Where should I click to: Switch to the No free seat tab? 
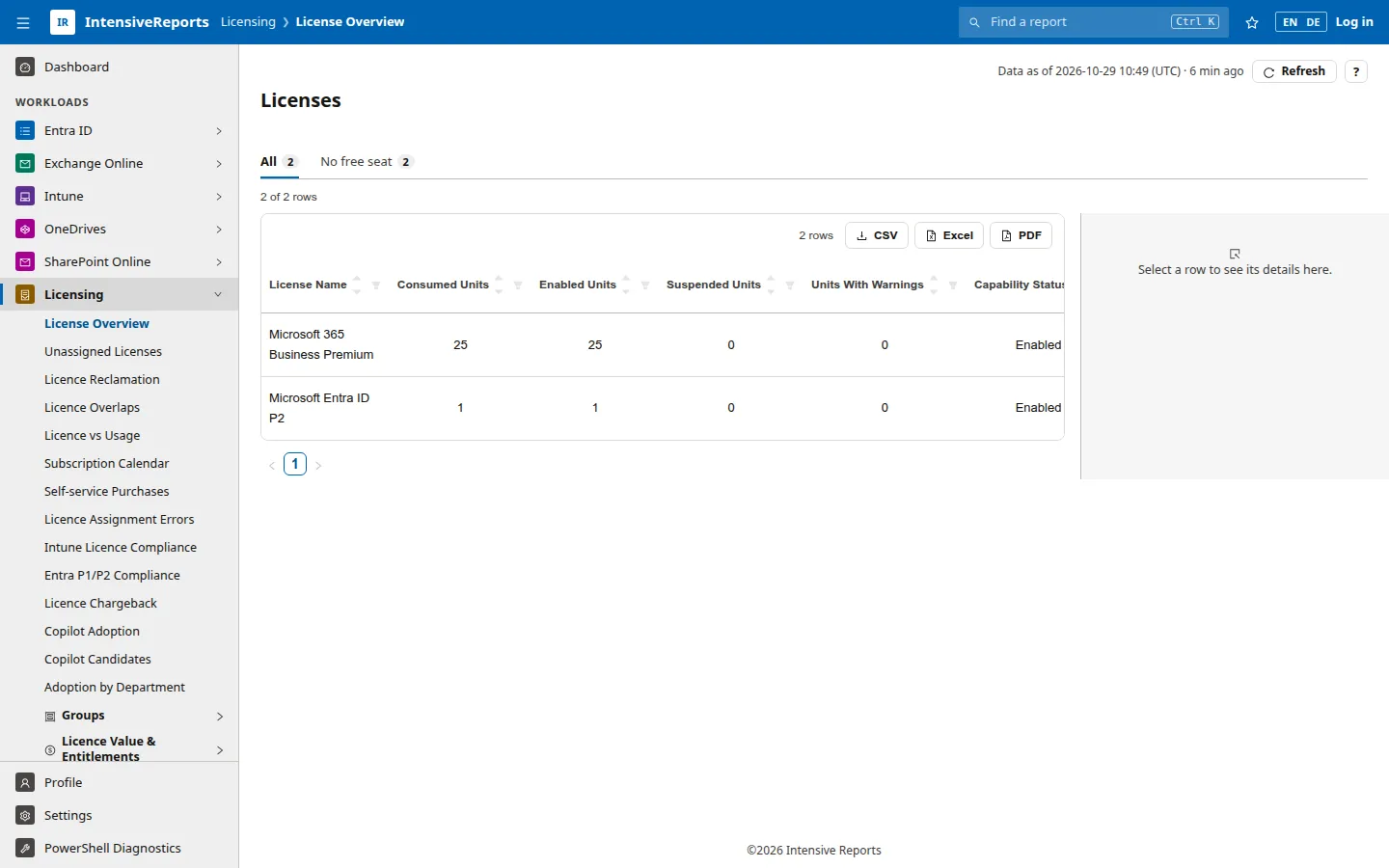click(x=367, y=162)
